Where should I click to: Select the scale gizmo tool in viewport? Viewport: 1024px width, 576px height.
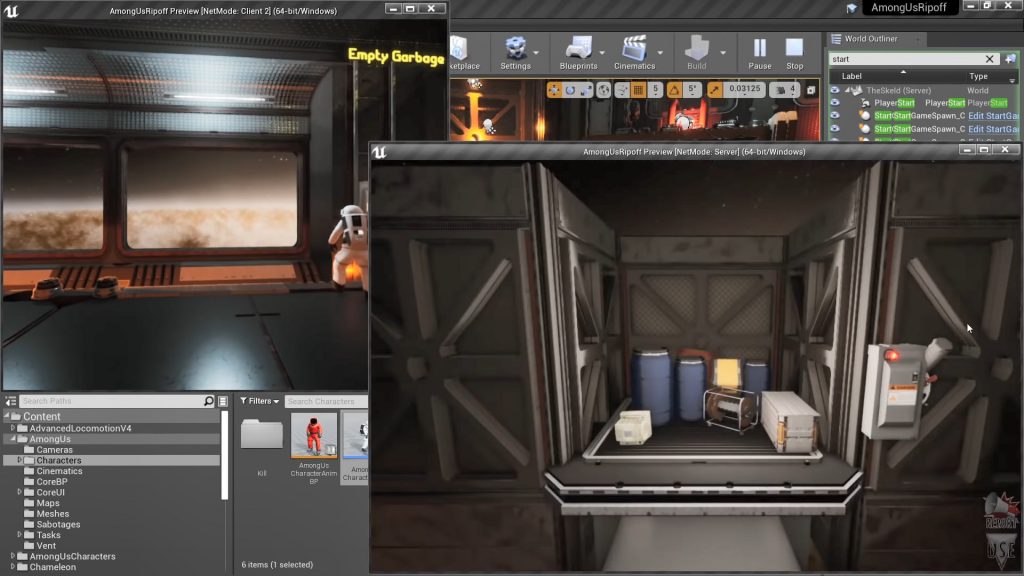pos(586,89)
